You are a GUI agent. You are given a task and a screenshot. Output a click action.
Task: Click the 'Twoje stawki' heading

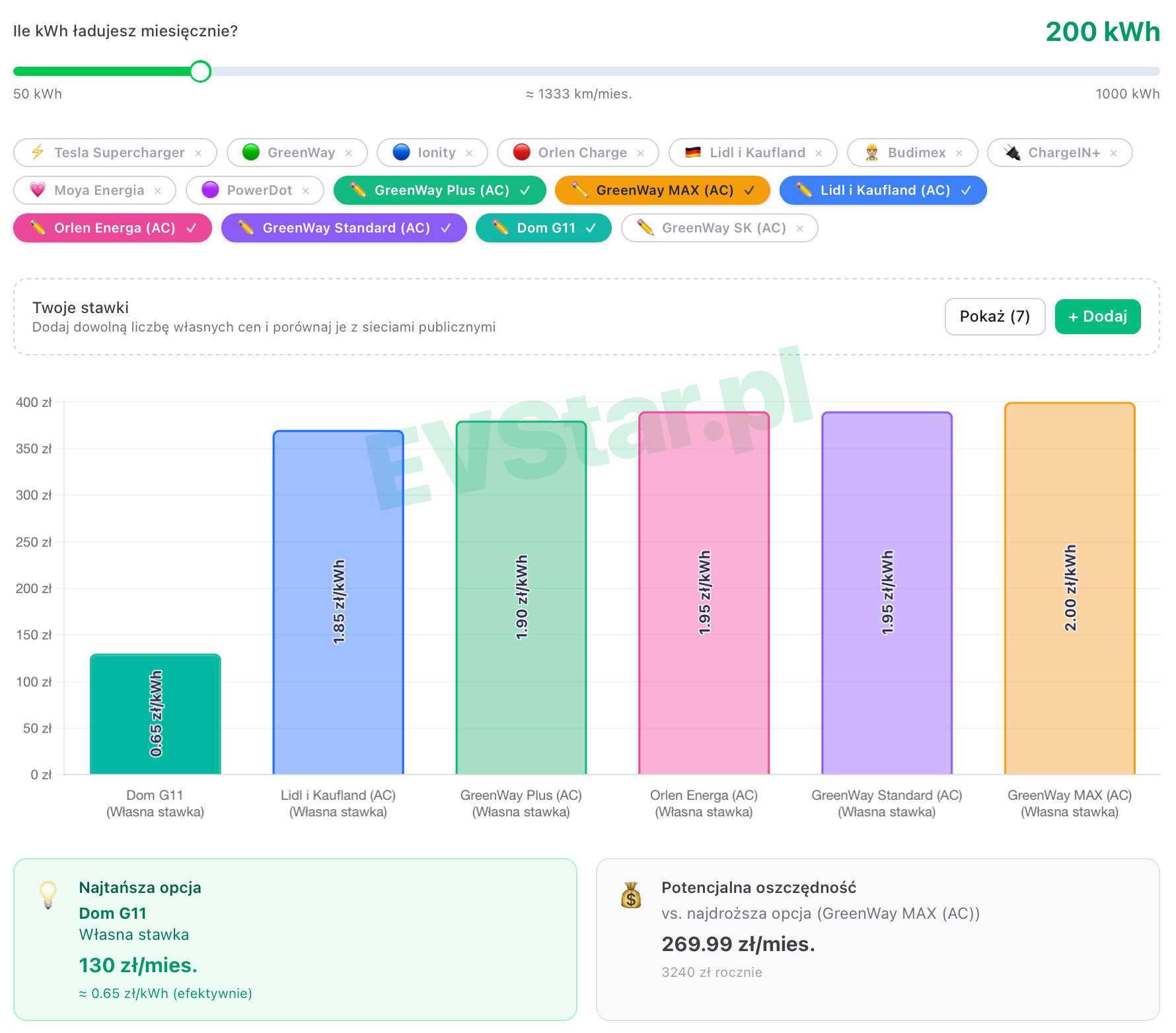tap(81, 308)
